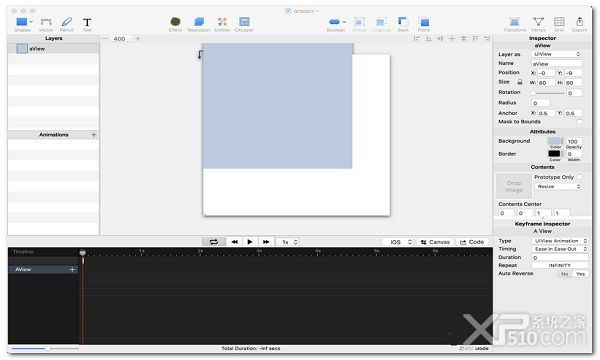This screenshot has width=600, height=360.
Task: Click the Background opacity field
Action: tap(574, 142)
